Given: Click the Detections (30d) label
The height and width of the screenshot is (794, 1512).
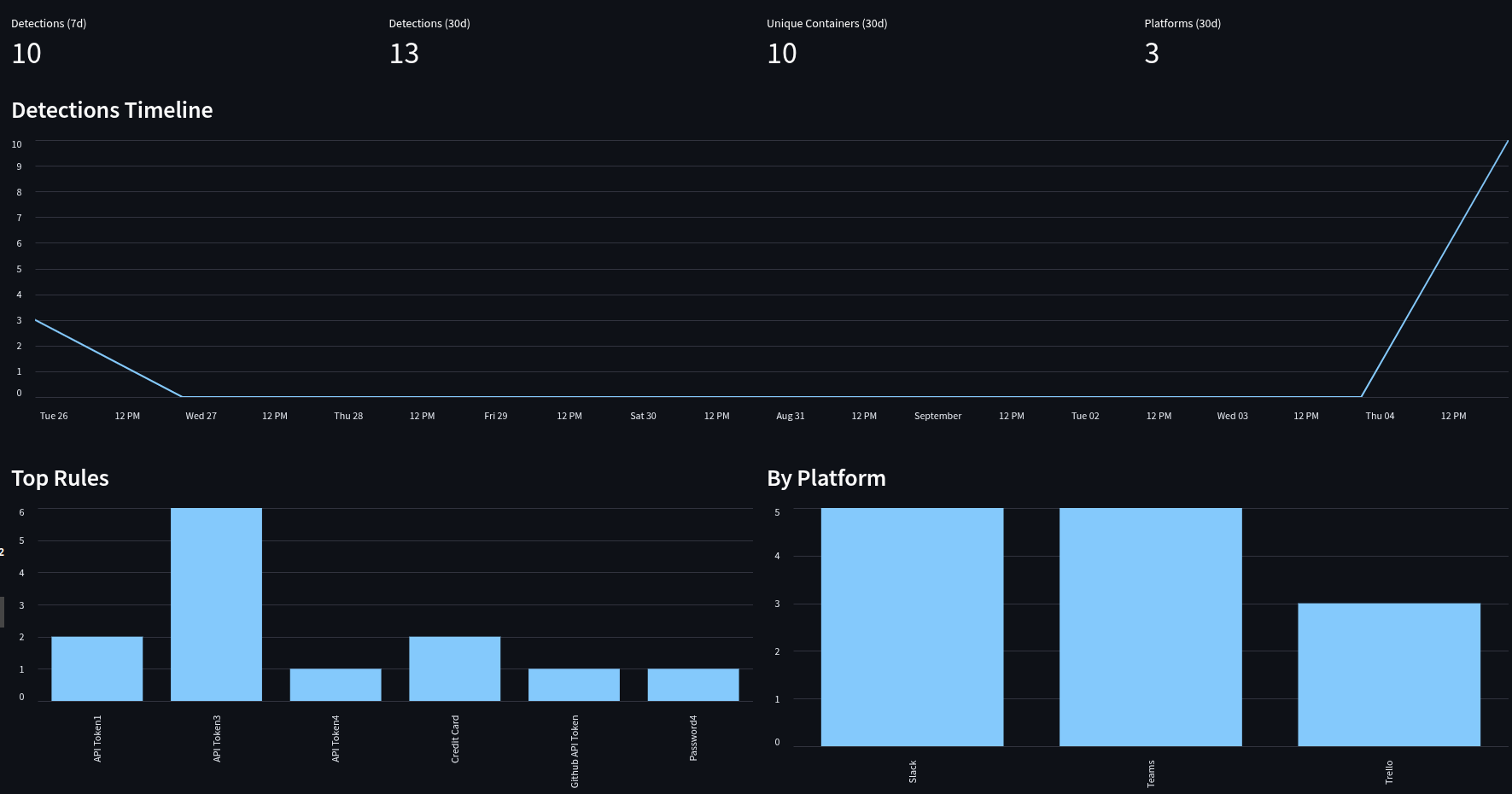Looking at the screenshot, I should coord(429,24).
